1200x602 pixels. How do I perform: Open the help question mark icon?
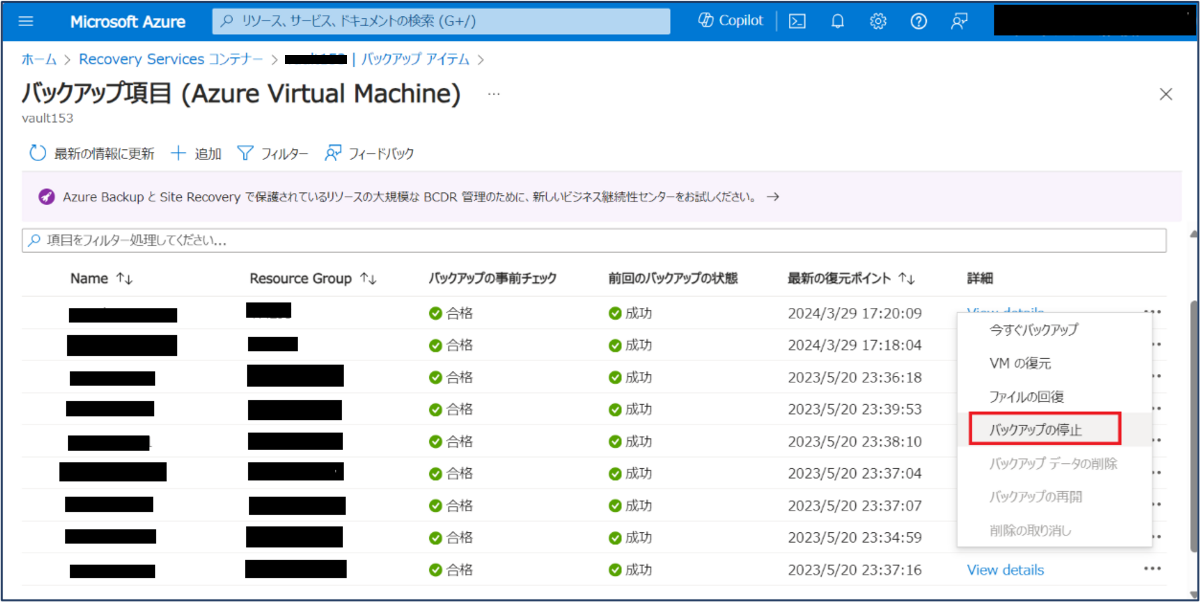point(919,21)
